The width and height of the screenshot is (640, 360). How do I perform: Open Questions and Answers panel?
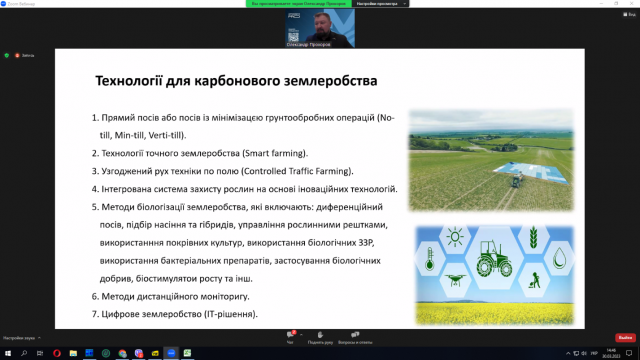355,337
